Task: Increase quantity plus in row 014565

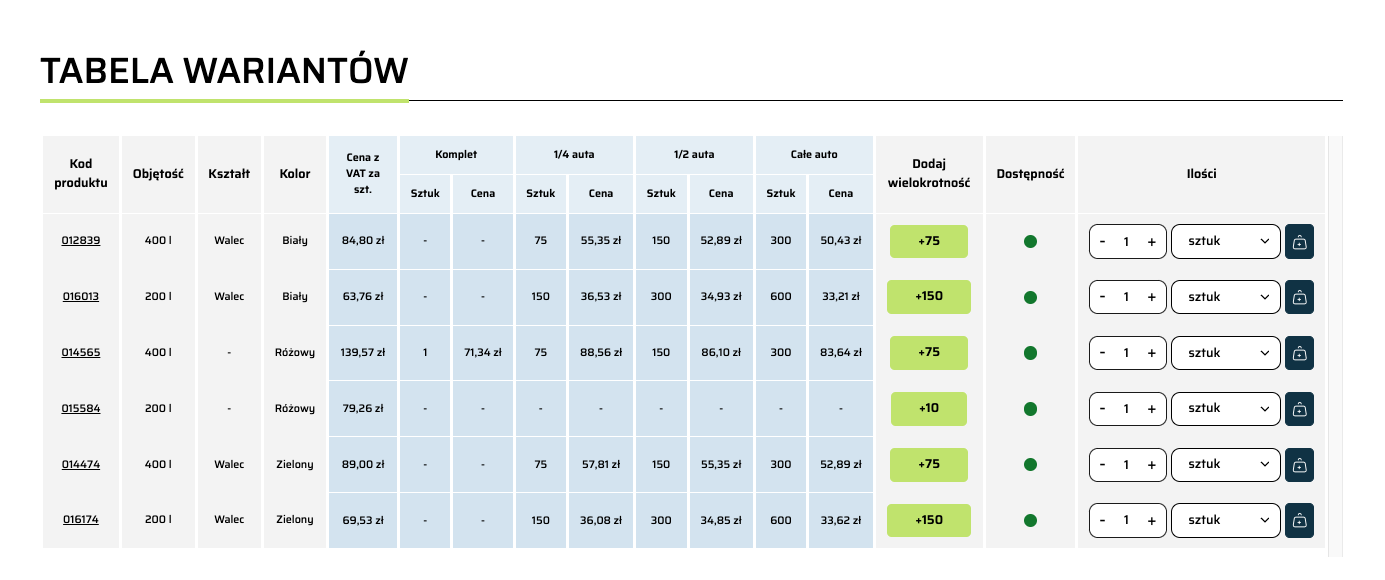Action: [1151, 353]
